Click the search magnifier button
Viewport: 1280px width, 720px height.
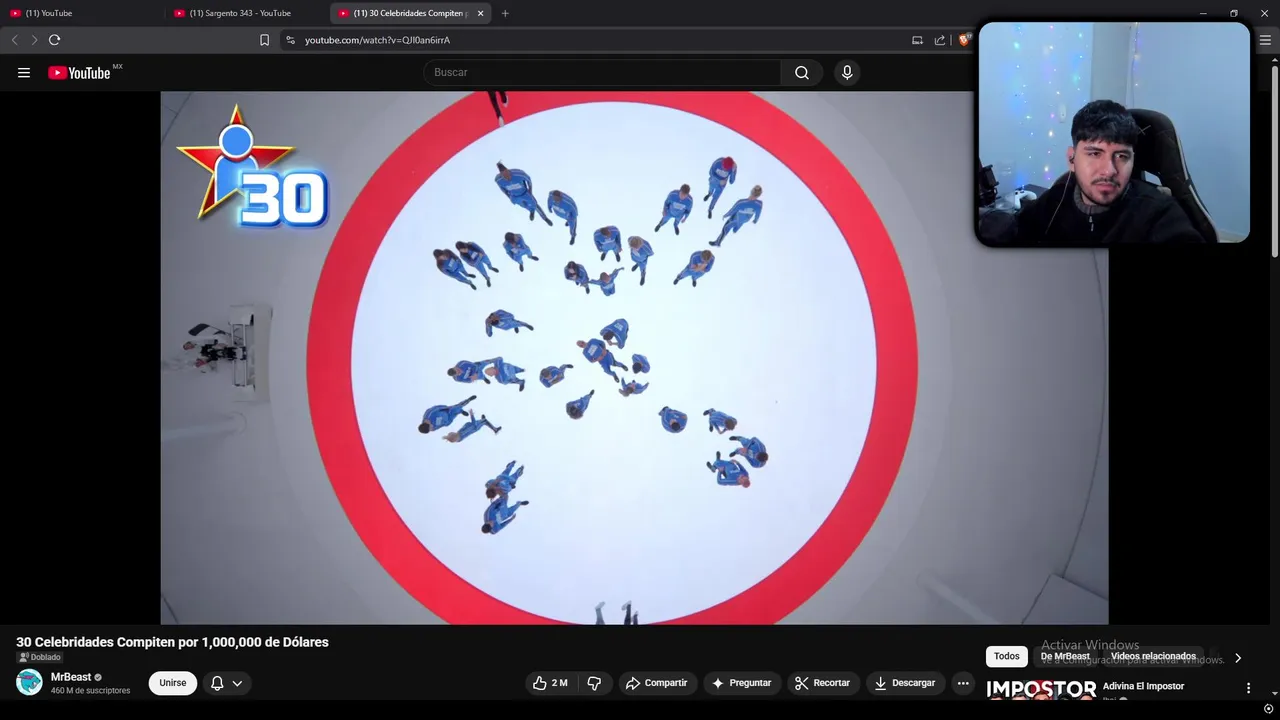[x=802, y=72]
